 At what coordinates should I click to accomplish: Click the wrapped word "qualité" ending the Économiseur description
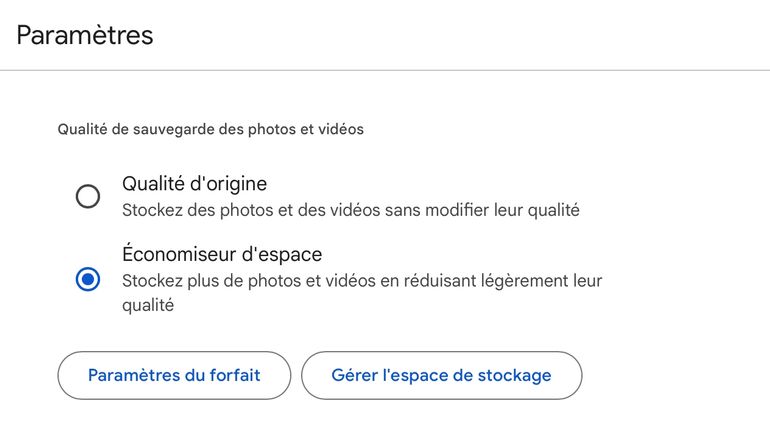148,306
